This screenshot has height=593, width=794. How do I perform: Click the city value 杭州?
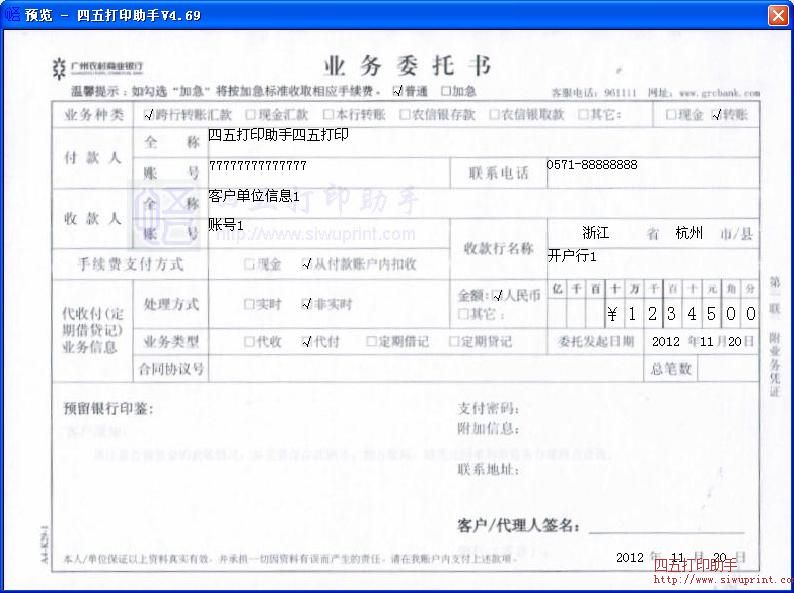pos(689,233)
